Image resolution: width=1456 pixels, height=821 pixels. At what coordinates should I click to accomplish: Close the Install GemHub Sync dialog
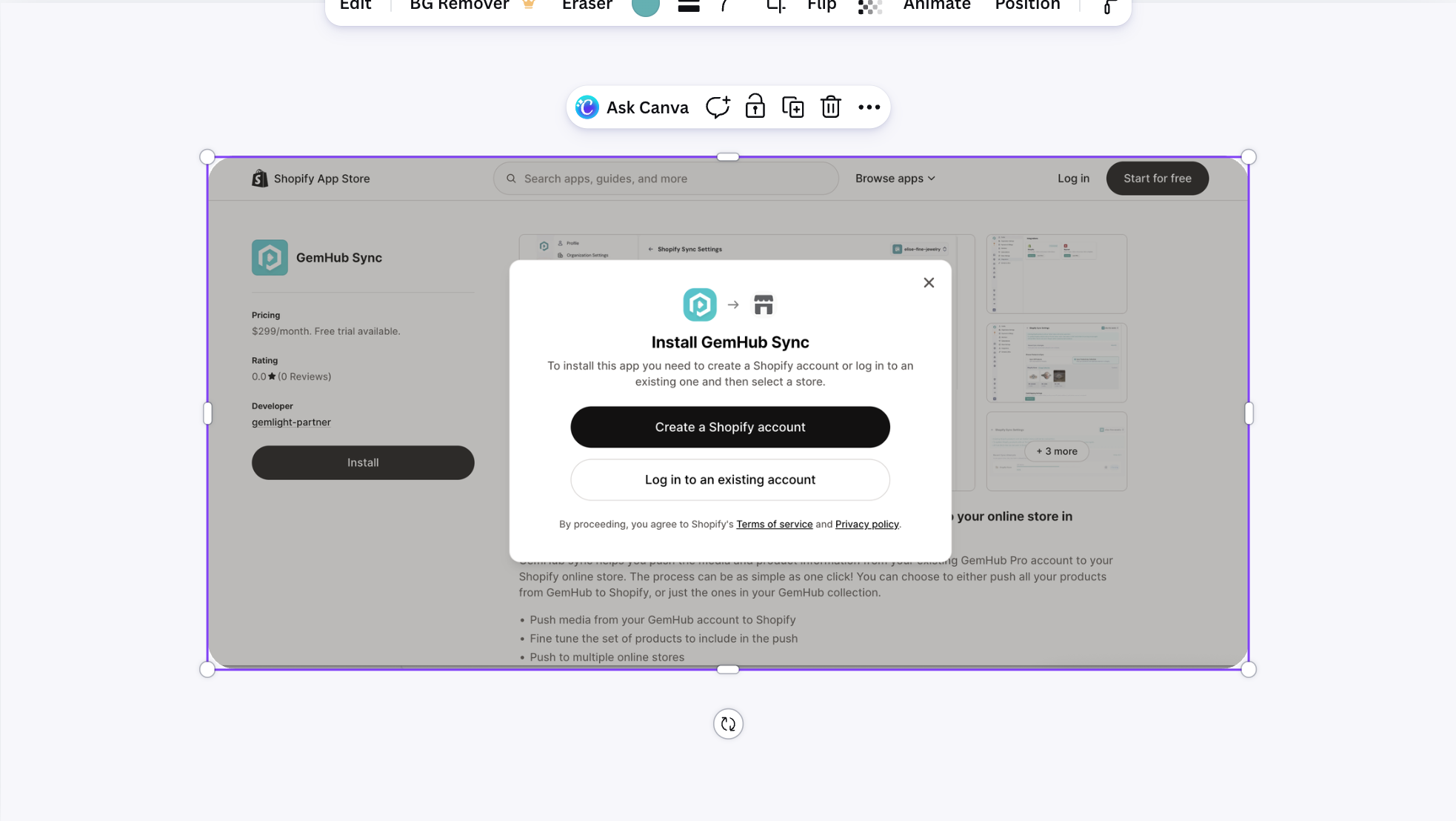coord(929,283)
